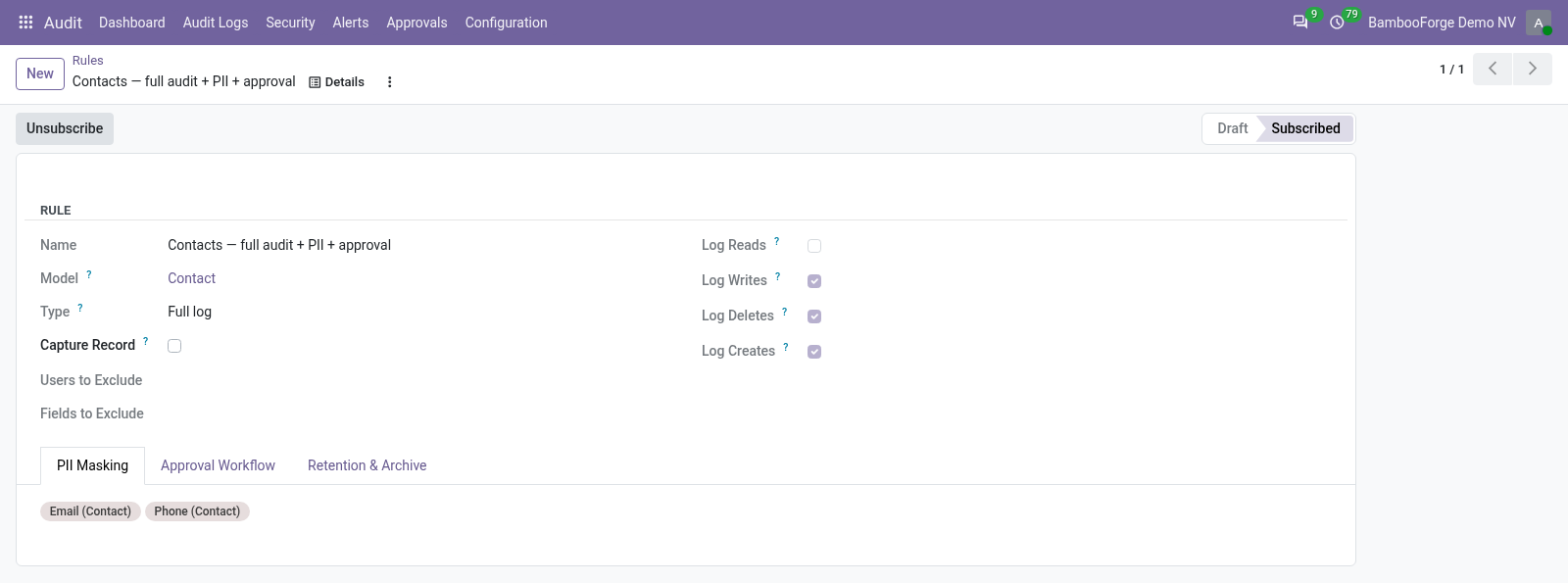The width and height of the screenshot is (1568, 583).
Task: Open the apps grid menu icon
Action: point(26,23)
